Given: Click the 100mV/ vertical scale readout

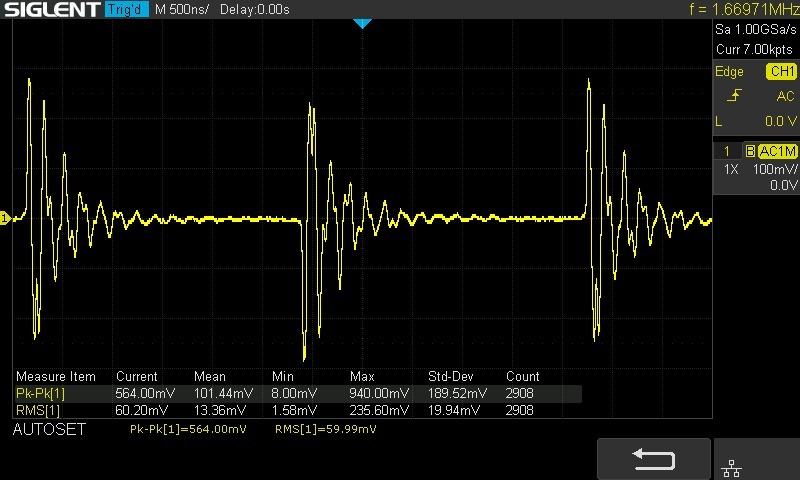Looking at the screenshot, I should [x=775, y=169].
